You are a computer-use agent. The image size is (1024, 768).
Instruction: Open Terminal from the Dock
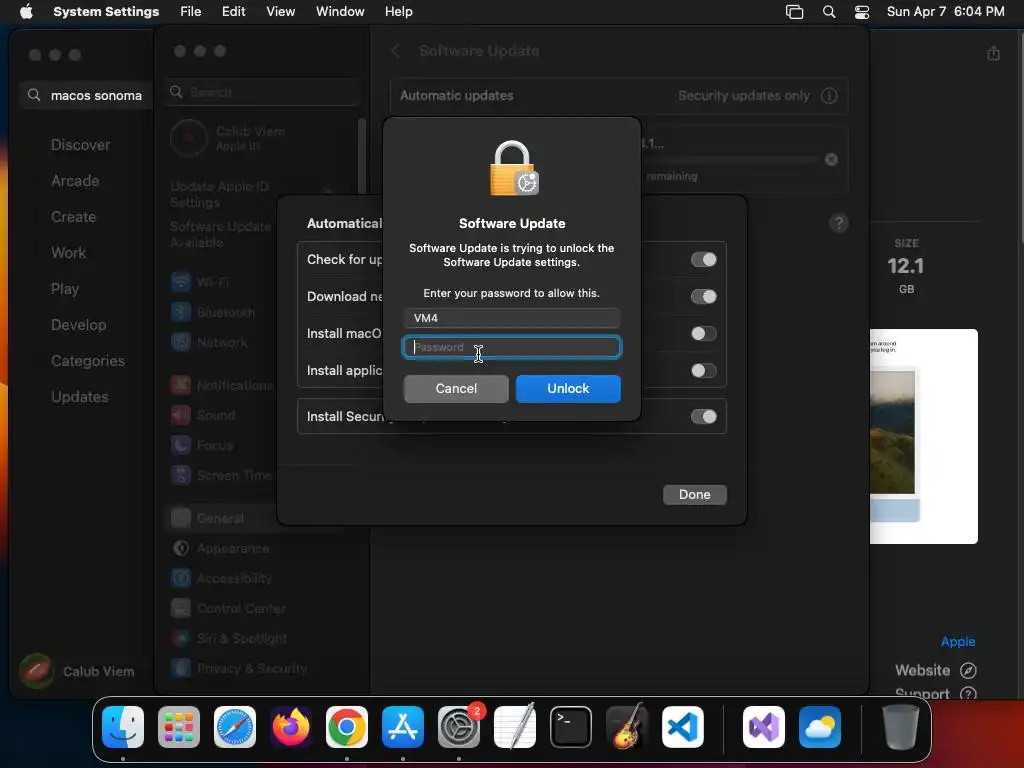point(571,727)
